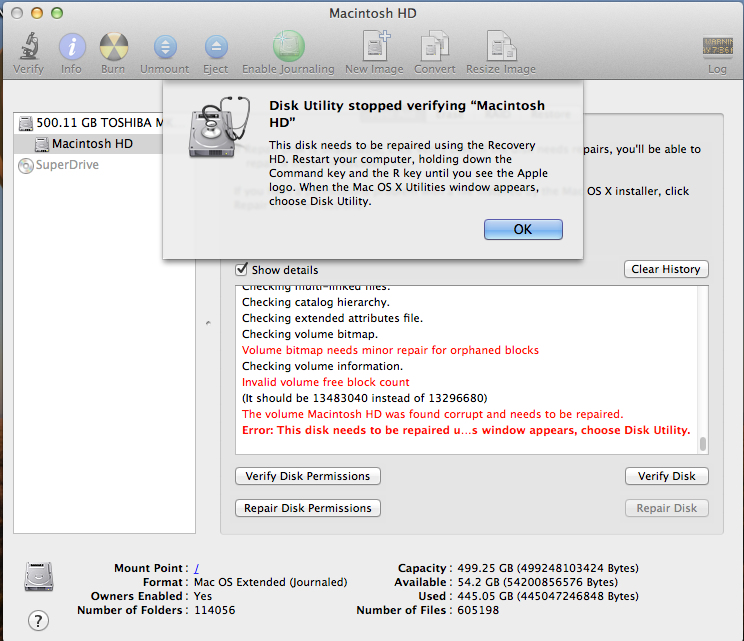The width and height of the screenshot is (744, 641).
Task: Click the Unmount toolbar icon
Action: click(x=165, y=46)
